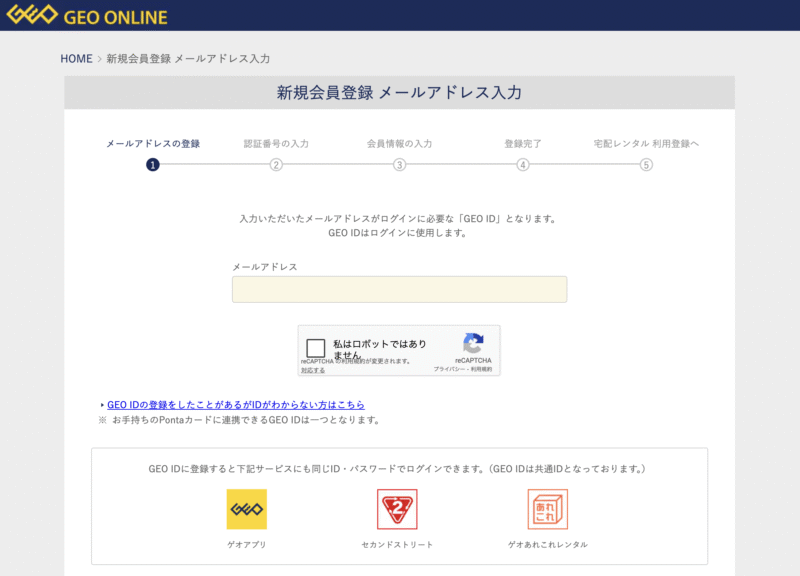Open the HOME breadcrumb link
The image size is (800, 576).
pyautogui.click(x=75, y=58)
